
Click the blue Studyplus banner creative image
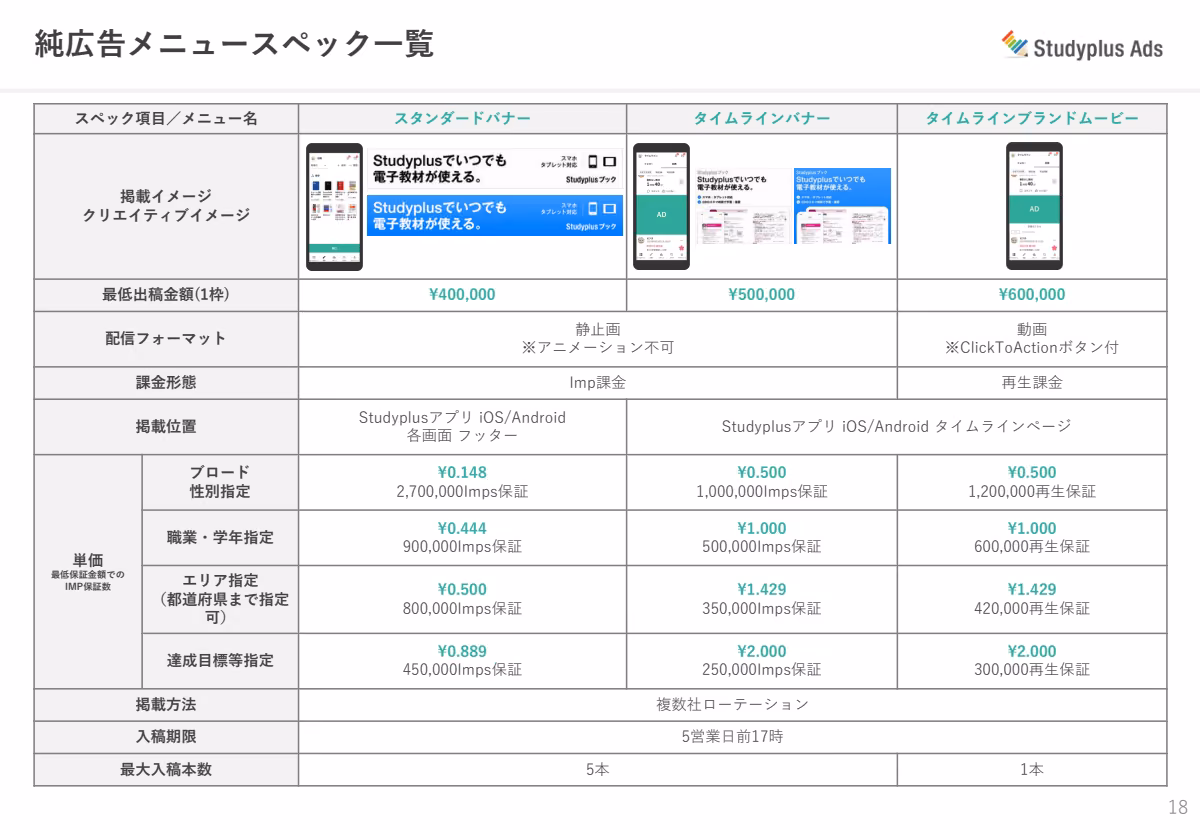click(496, 215)
